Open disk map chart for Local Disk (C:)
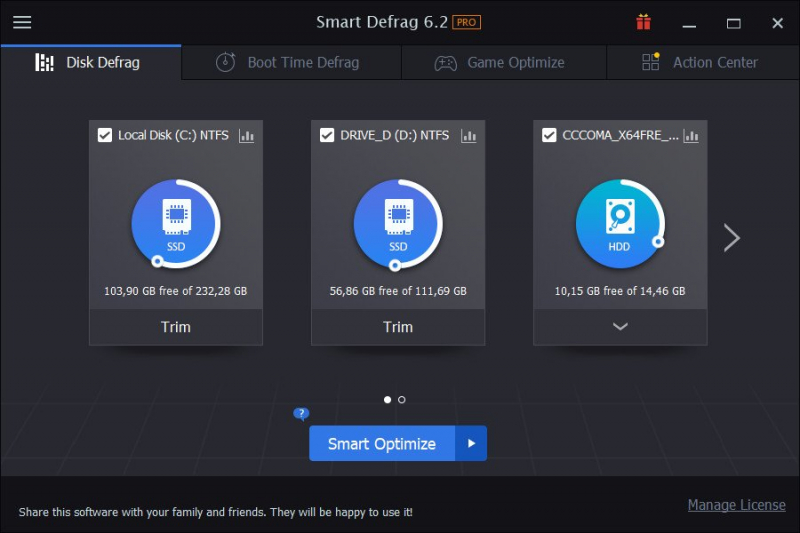Viewport: 800px width, 533px height. point(246,136)
